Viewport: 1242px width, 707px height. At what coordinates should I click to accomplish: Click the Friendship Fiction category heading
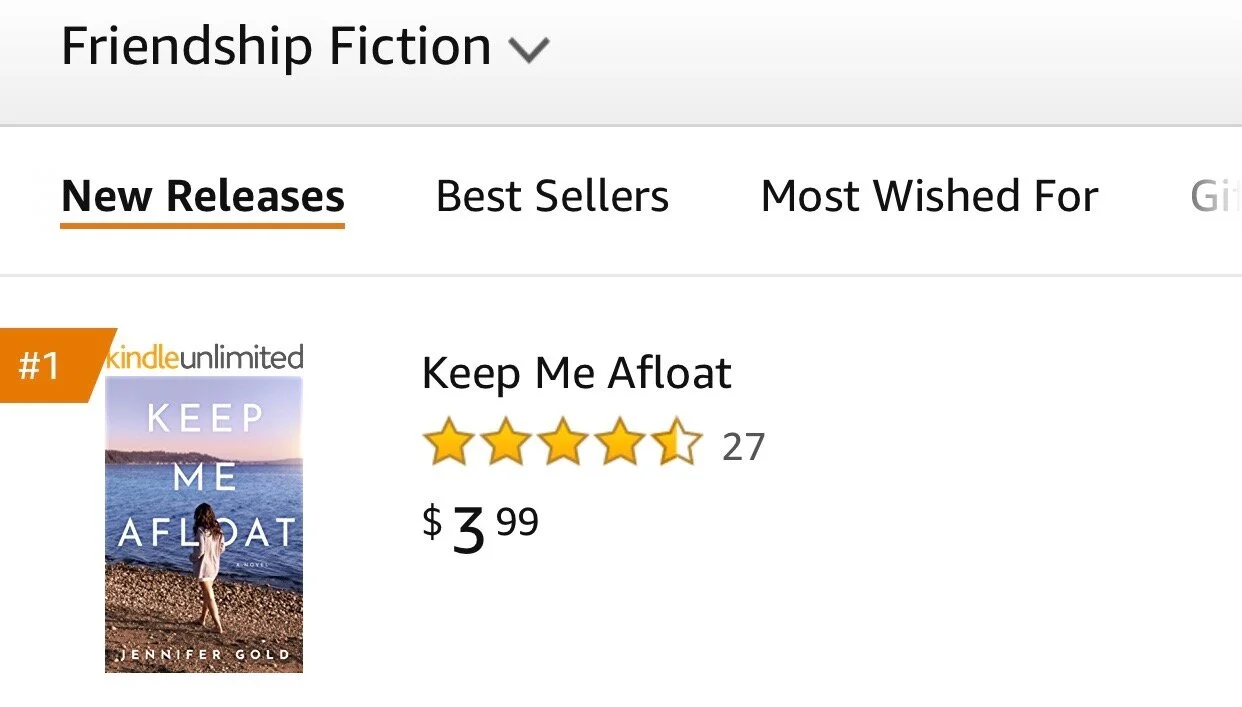[x=276, y=47]
